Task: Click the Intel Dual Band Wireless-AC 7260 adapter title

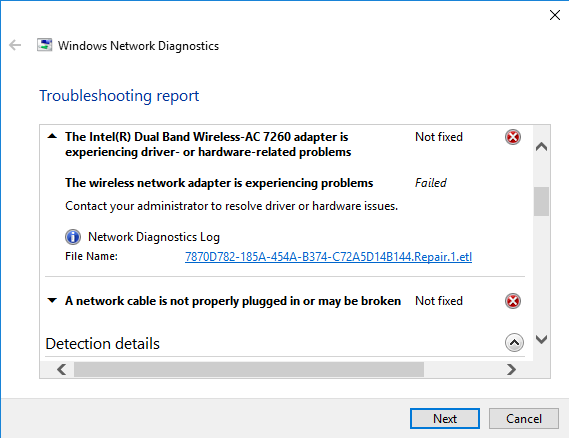Action: point(208,144)
